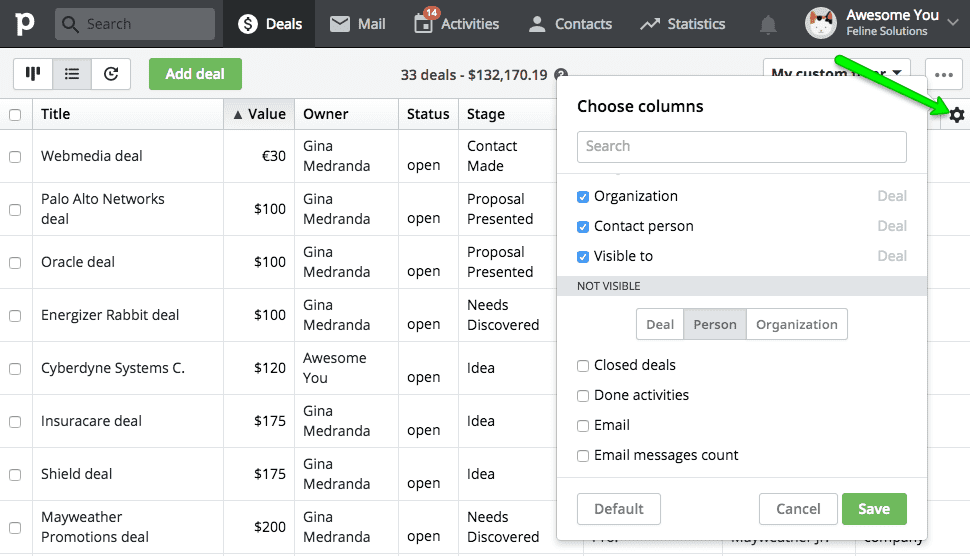The height and width of the screenshot is (556, 970).
Task: Check the Email column
Action: [583, 426]
